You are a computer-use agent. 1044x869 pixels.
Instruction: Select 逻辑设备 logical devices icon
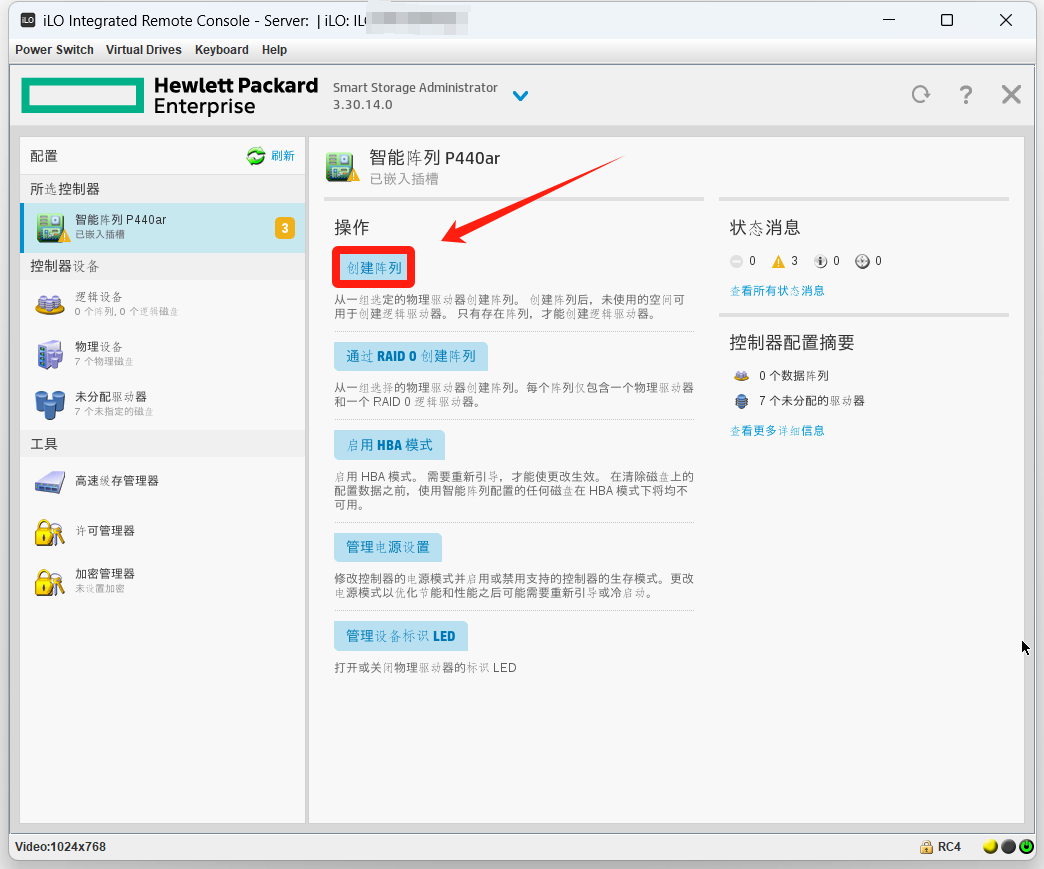[x=49, y=304]
